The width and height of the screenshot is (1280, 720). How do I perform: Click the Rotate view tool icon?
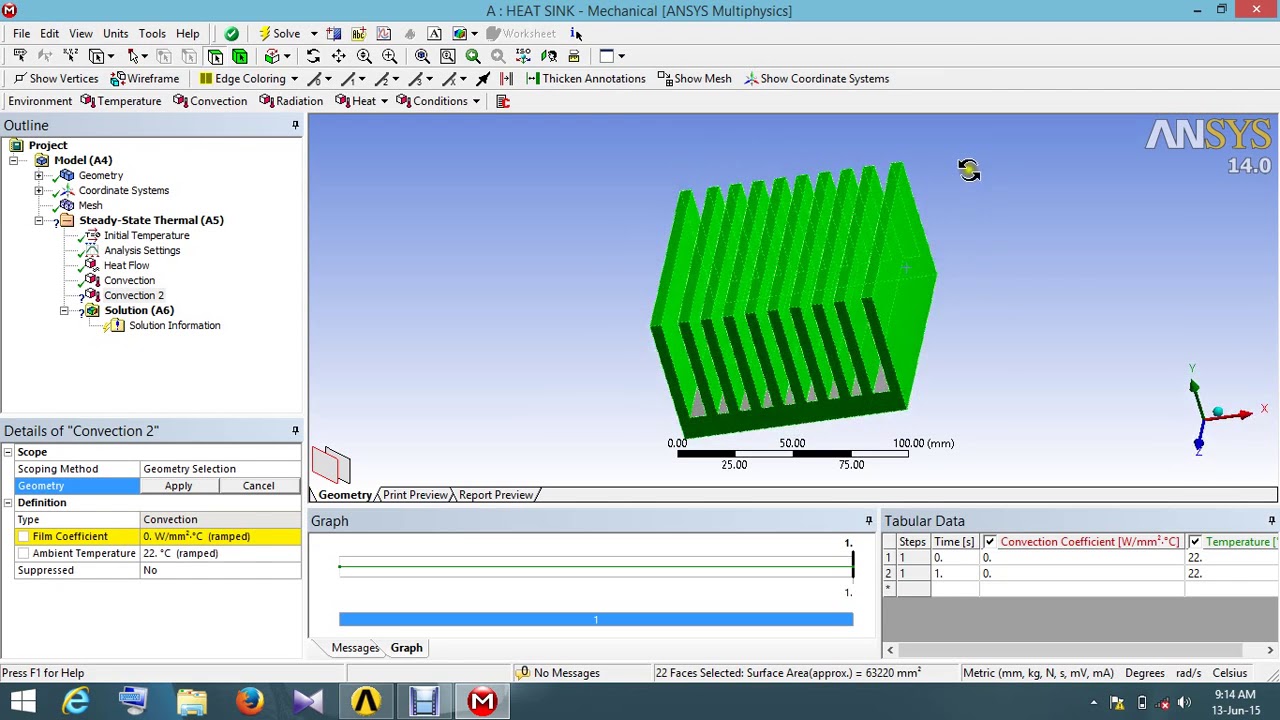pyautogui.click(x=313, y=56)
